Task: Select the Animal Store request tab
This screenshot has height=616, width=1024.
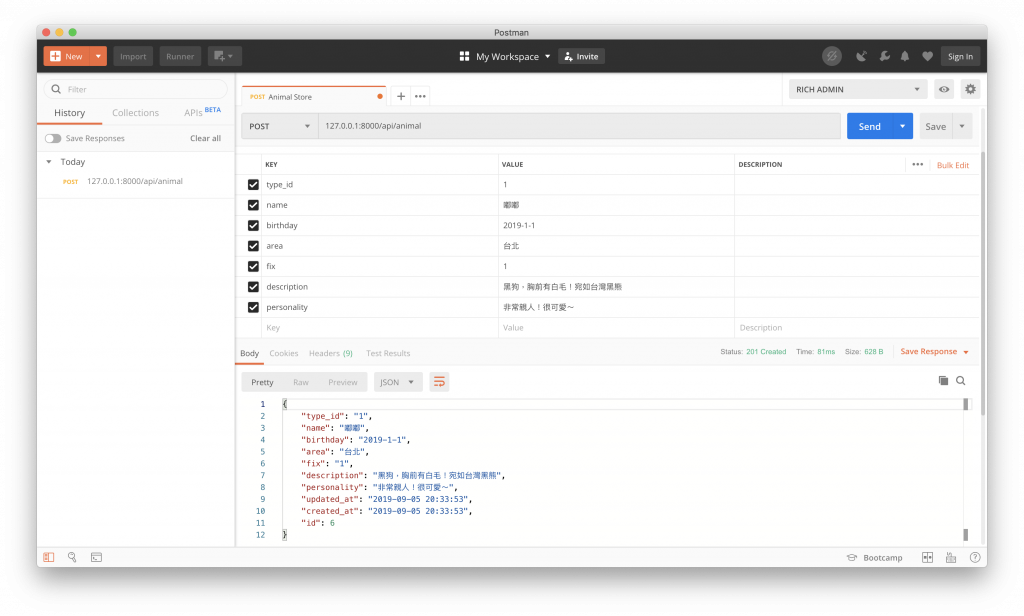Action: click(312, 97)
